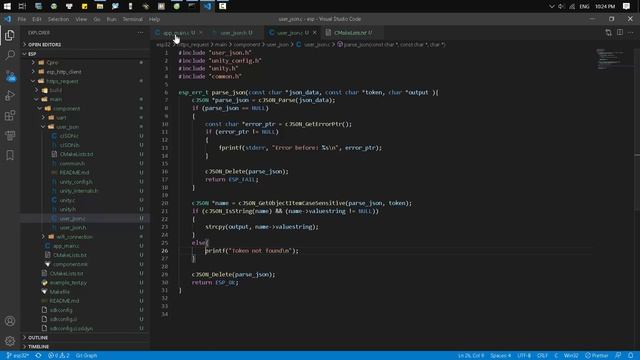Open the Terminal menu
The width and height of the screenshot is (640, 360).
[133, 19]
